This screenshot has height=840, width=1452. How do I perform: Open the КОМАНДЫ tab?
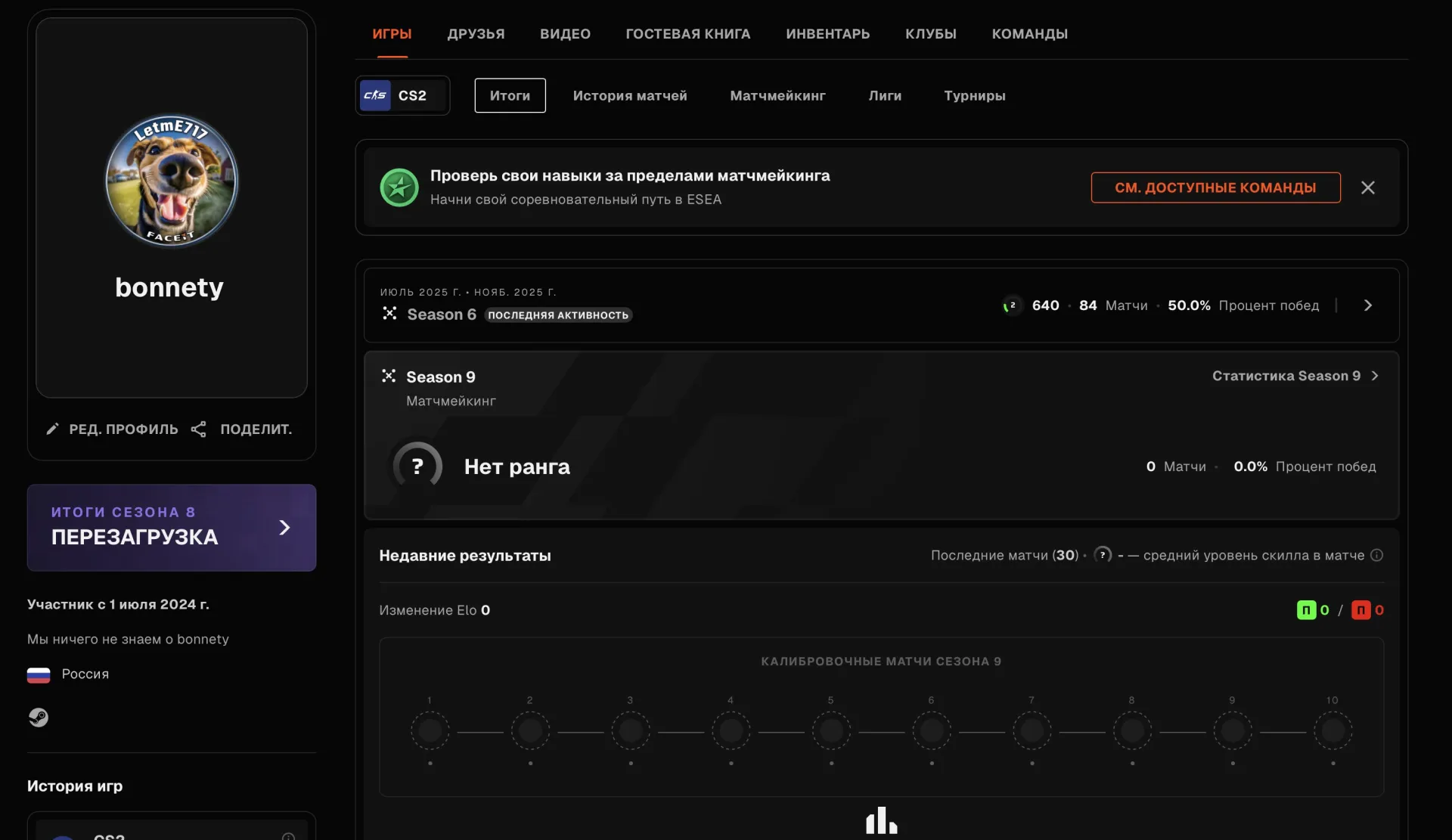point(1030,34)
